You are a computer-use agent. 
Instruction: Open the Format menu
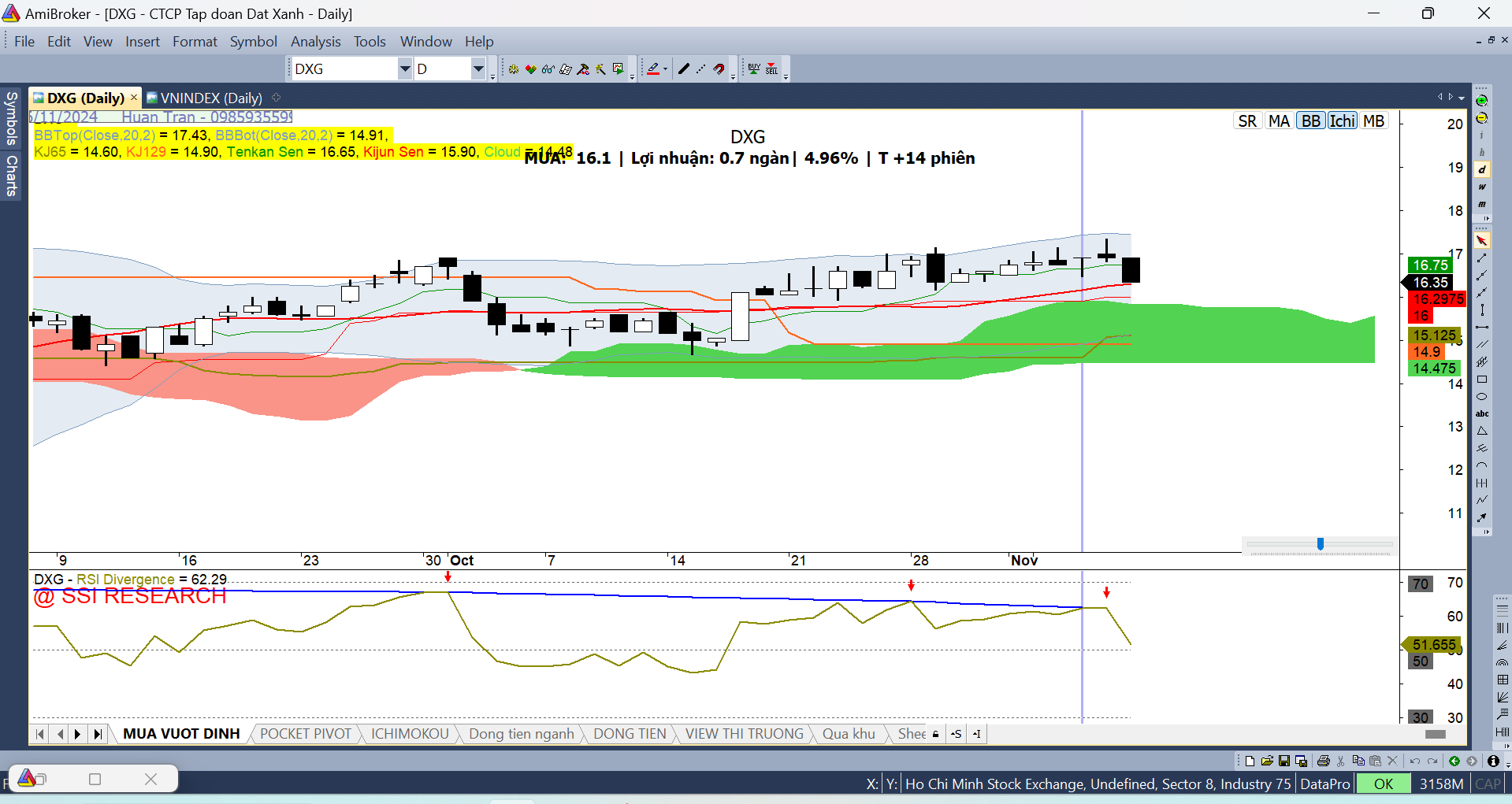(195, 42)
